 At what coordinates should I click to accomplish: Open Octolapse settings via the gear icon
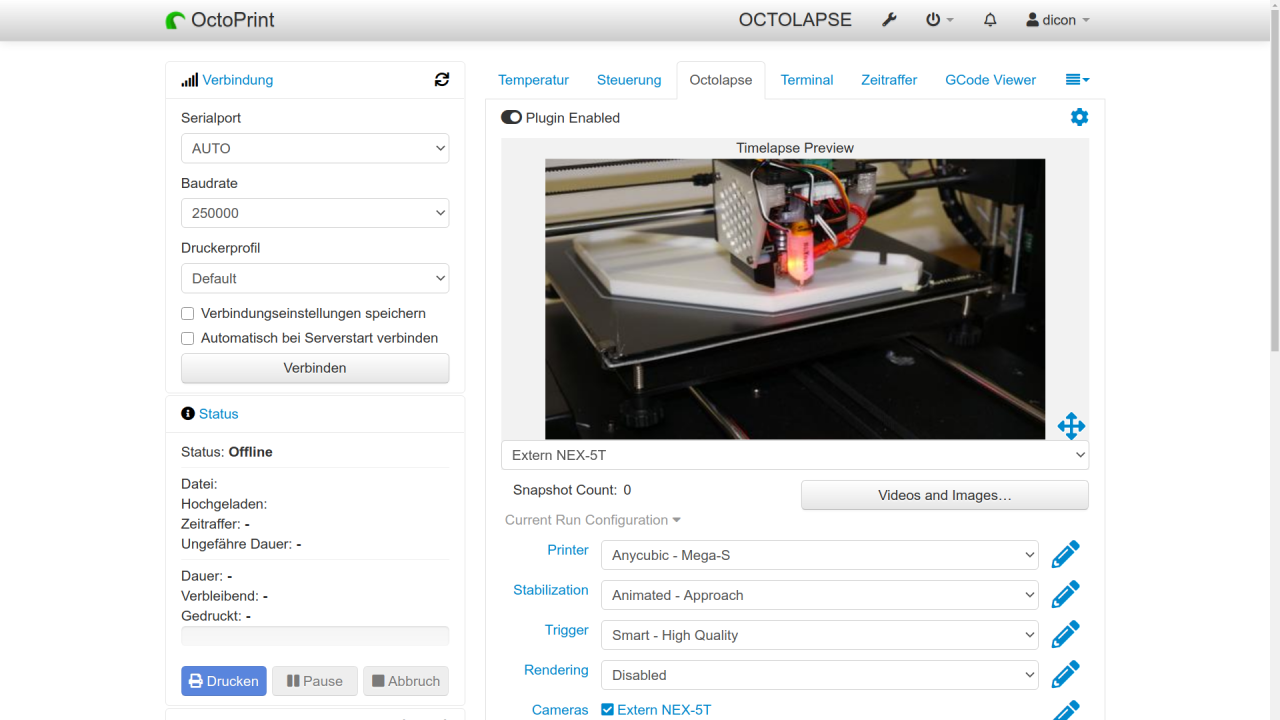(1079, 117)
